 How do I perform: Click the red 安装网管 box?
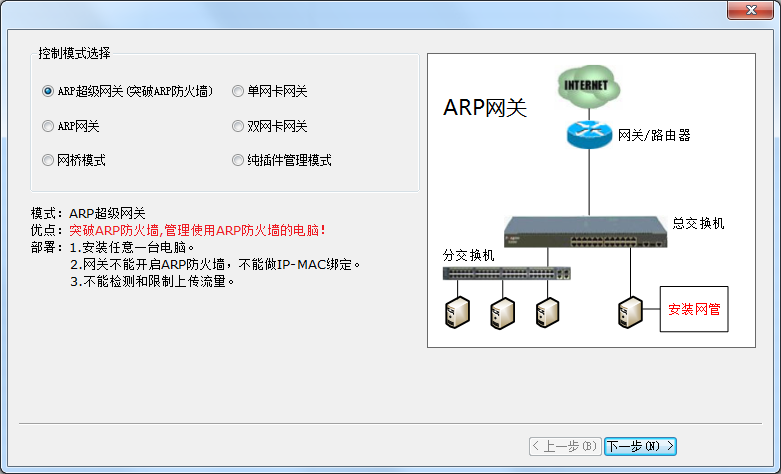(694, 309)
